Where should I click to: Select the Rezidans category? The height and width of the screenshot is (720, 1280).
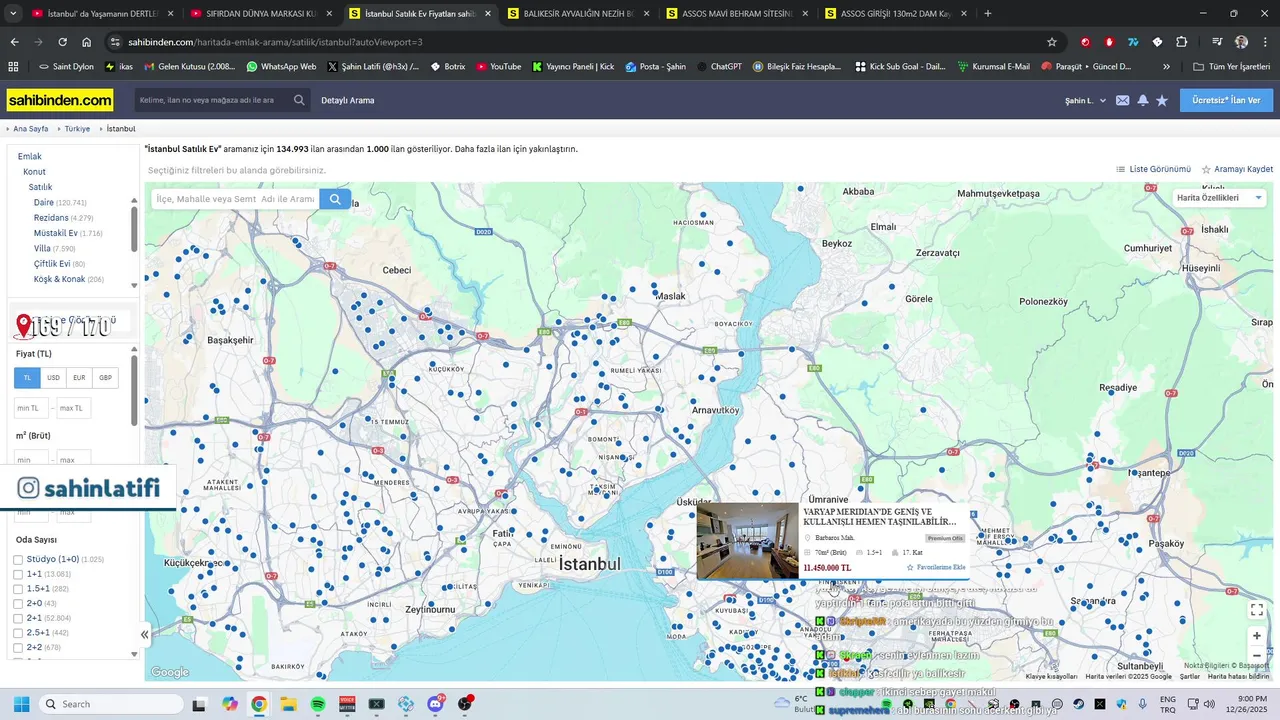[x=51, y=218]
